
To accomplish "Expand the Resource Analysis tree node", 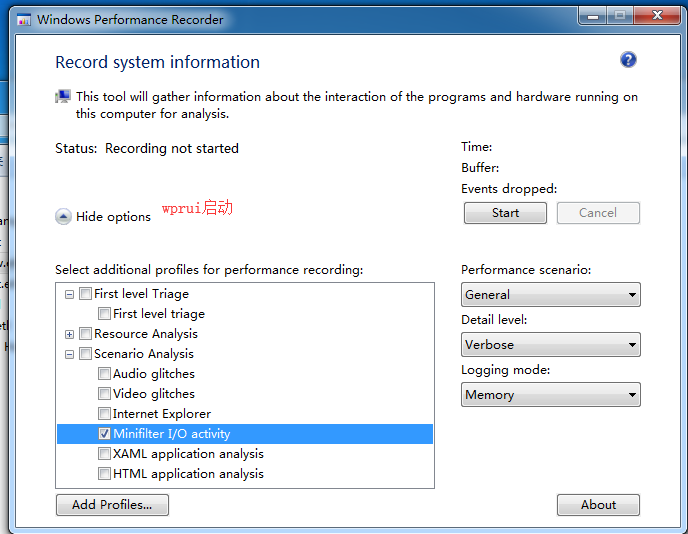I will pos(69,334).
